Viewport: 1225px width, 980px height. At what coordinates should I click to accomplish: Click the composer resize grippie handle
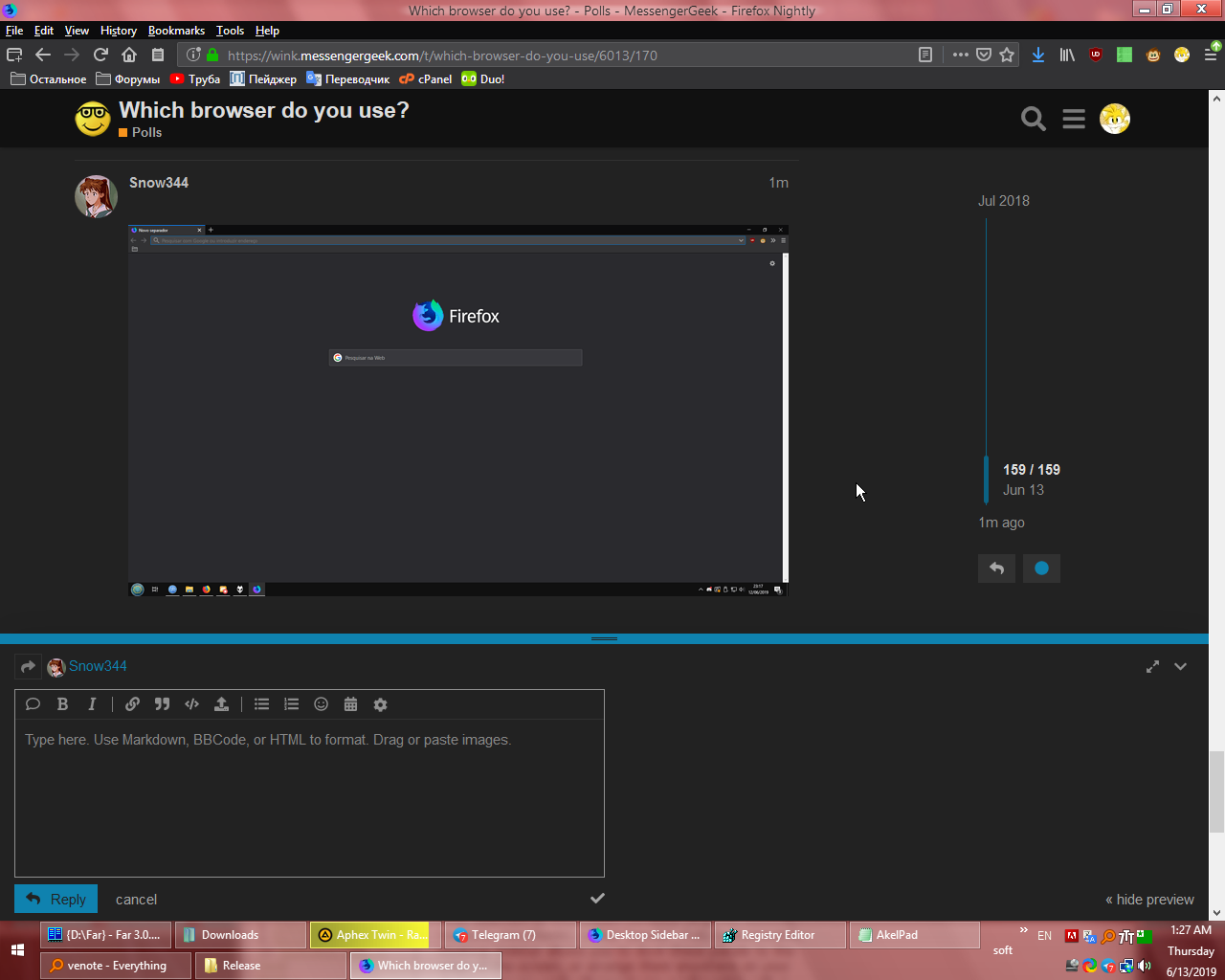[x=604, y=638]
